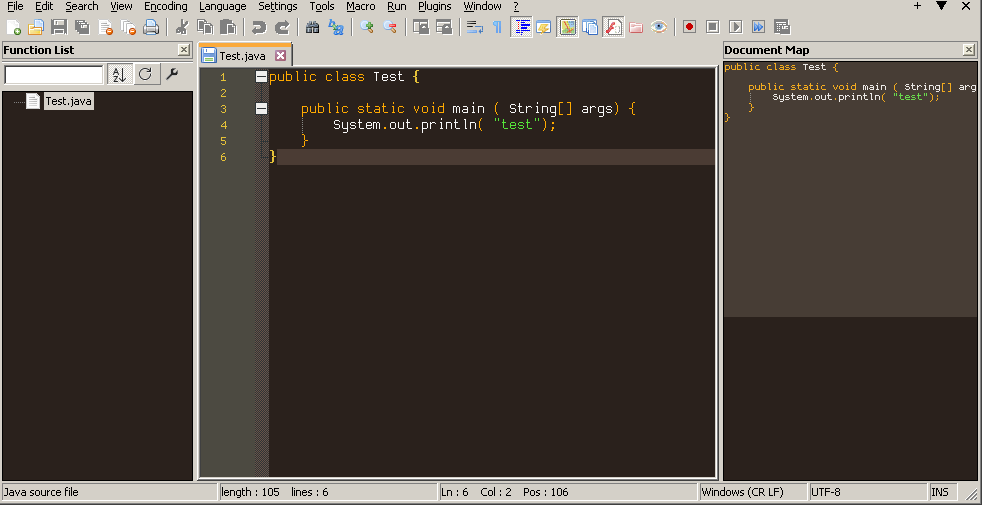The image size is (982, 505).
Task: Click Run Macro Multiple Times icon
Action: tap(758, 27)
